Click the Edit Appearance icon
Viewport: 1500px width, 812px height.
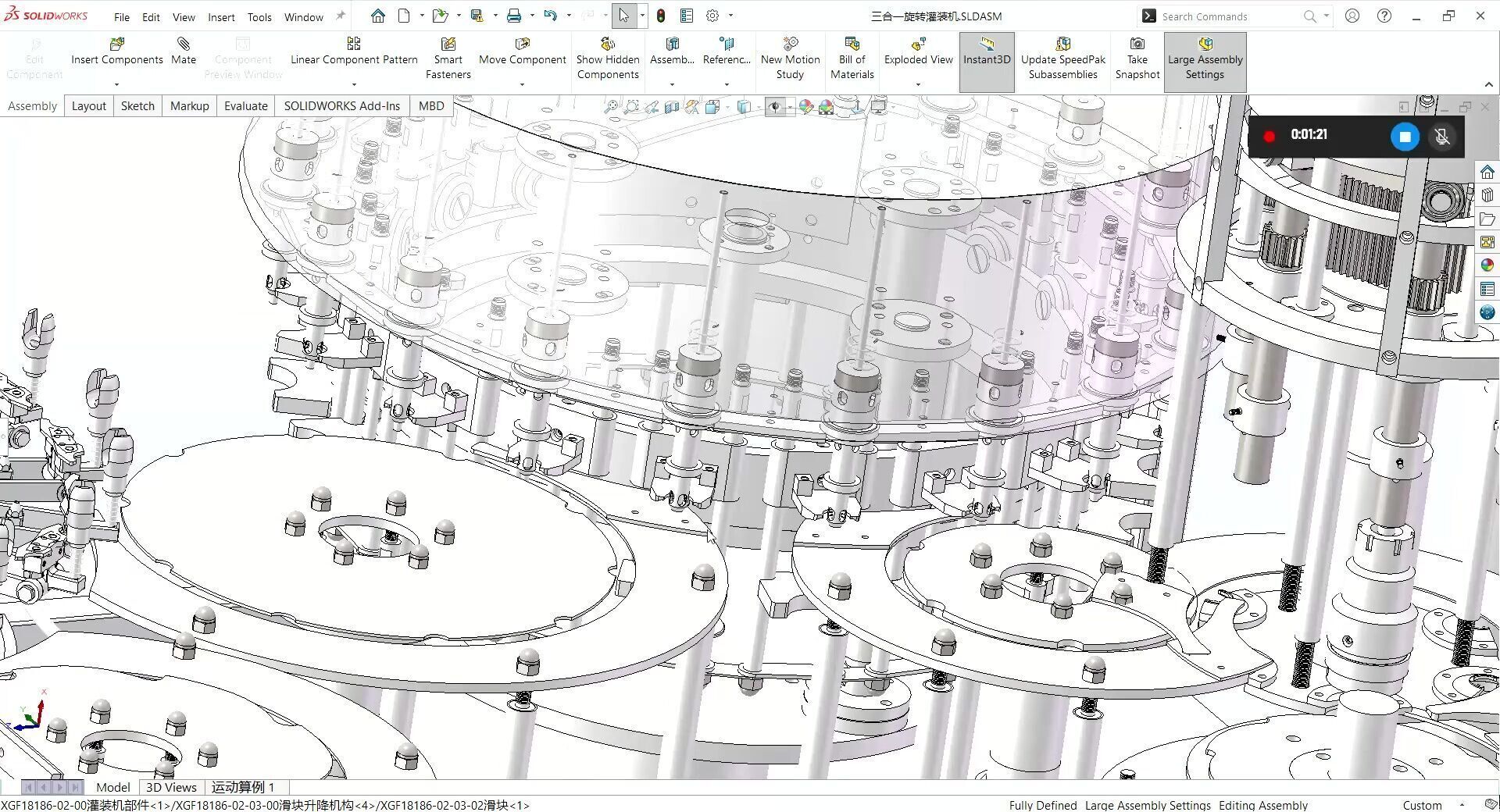[805, 107]
